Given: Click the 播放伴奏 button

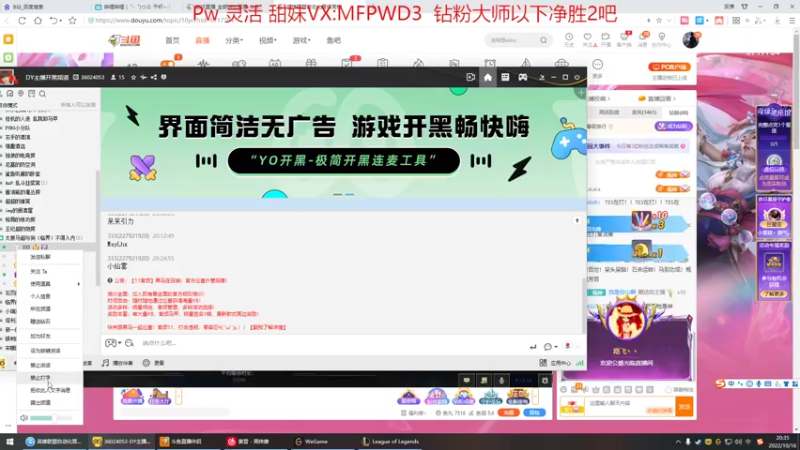Looking at the screenshot, I should click(117, 363).
